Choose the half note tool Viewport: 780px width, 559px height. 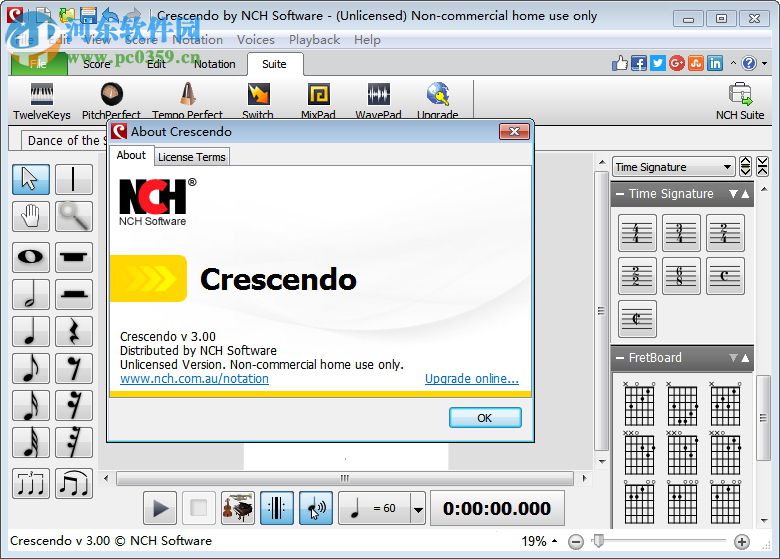pyautogui.click(x=30, y=294)
